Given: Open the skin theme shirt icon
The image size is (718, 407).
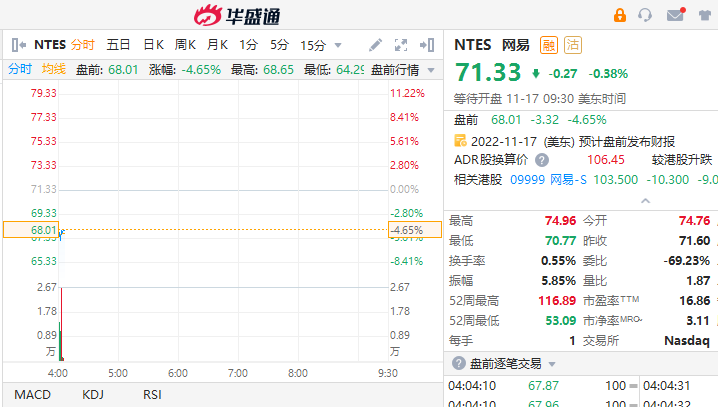Looking at the screenshot, I should coord(705,15).
